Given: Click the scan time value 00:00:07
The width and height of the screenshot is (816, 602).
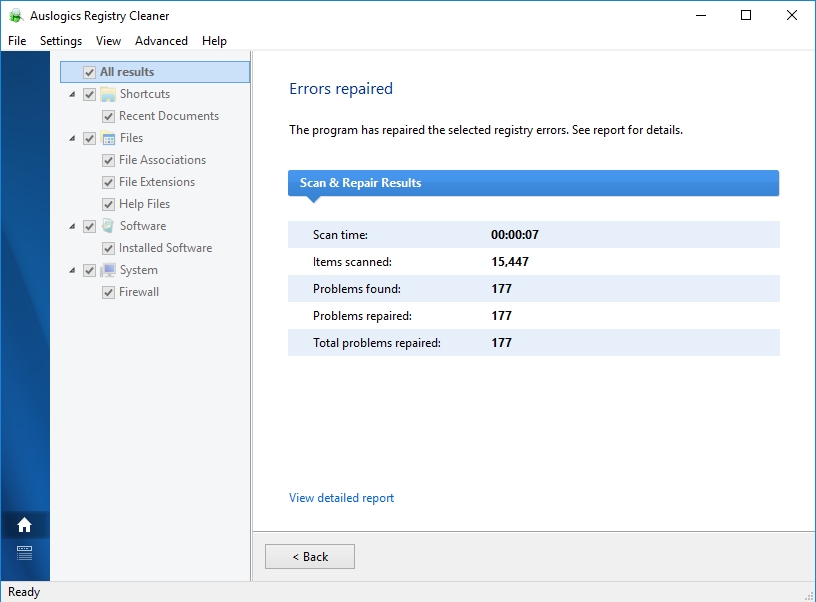Looking at the screenshot, I should pyautogui.click(x=515, y=235).
